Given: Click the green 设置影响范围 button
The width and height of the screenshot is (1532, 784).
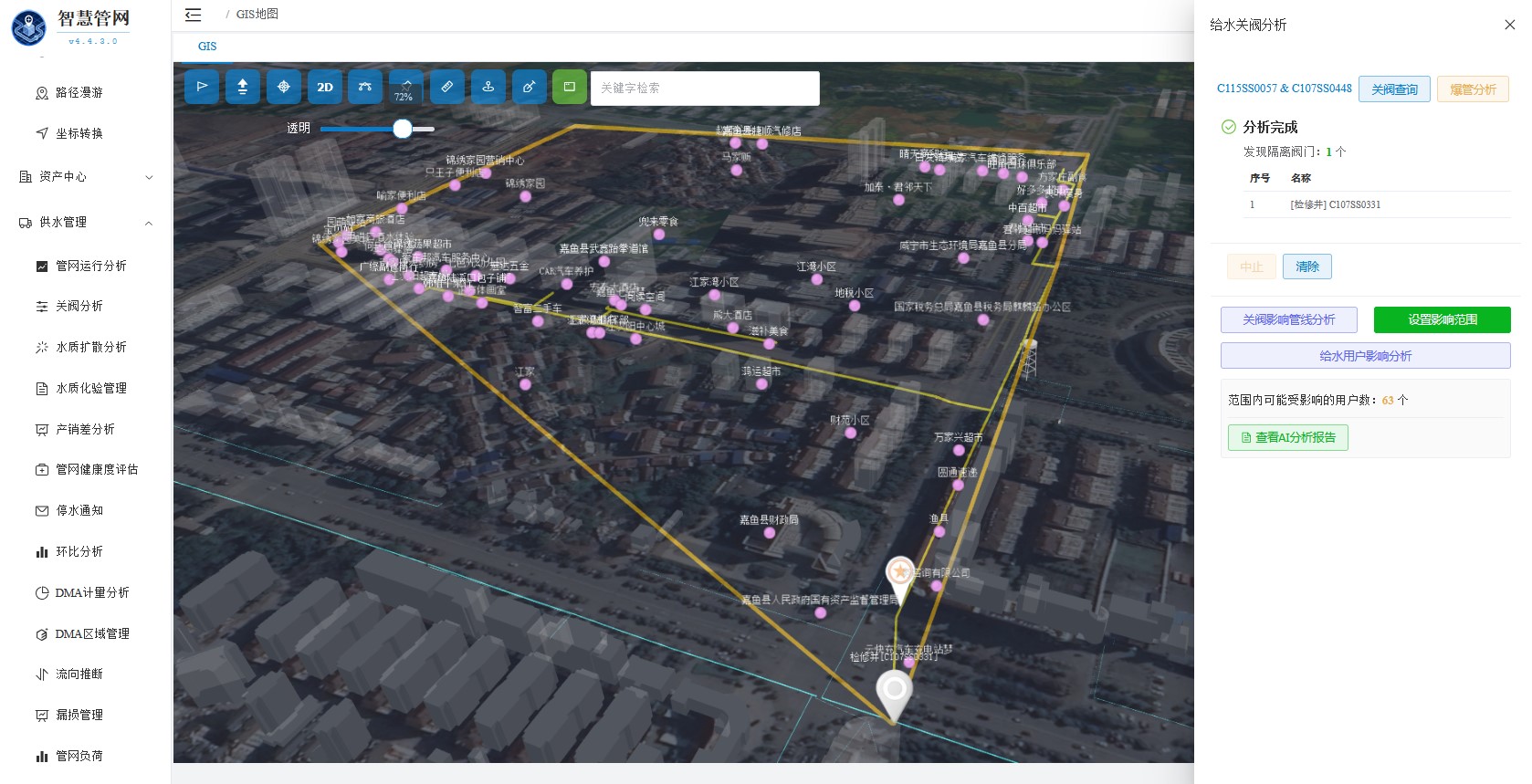Looking at the screenshot, I should [x=1442, y=319].
